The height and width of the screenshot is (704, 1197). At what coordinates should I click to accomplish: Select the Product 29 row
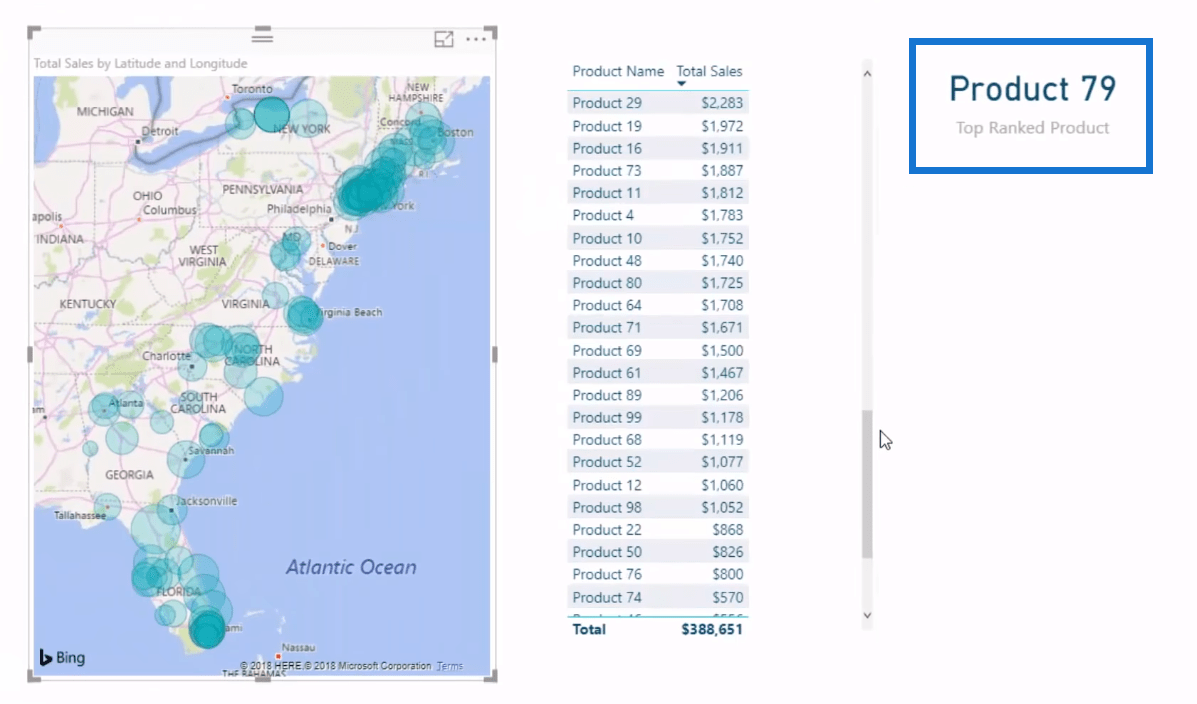[657, 103]
